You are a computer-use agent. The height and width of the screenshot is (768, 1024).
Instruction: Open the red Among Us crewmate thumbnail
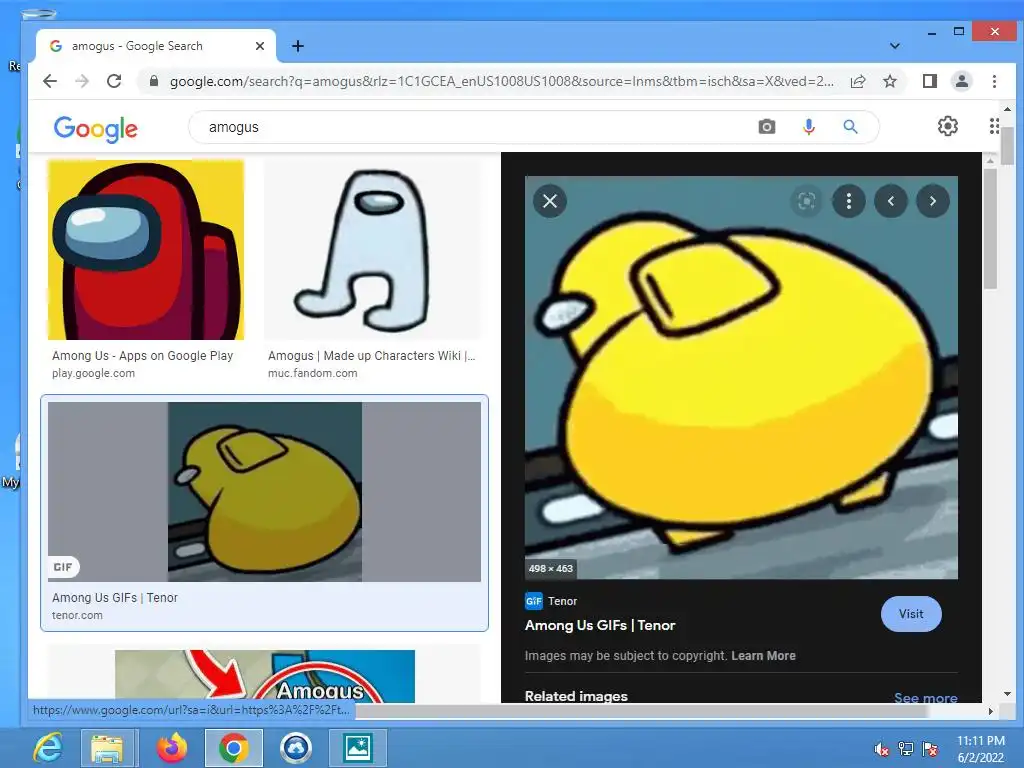146,249
